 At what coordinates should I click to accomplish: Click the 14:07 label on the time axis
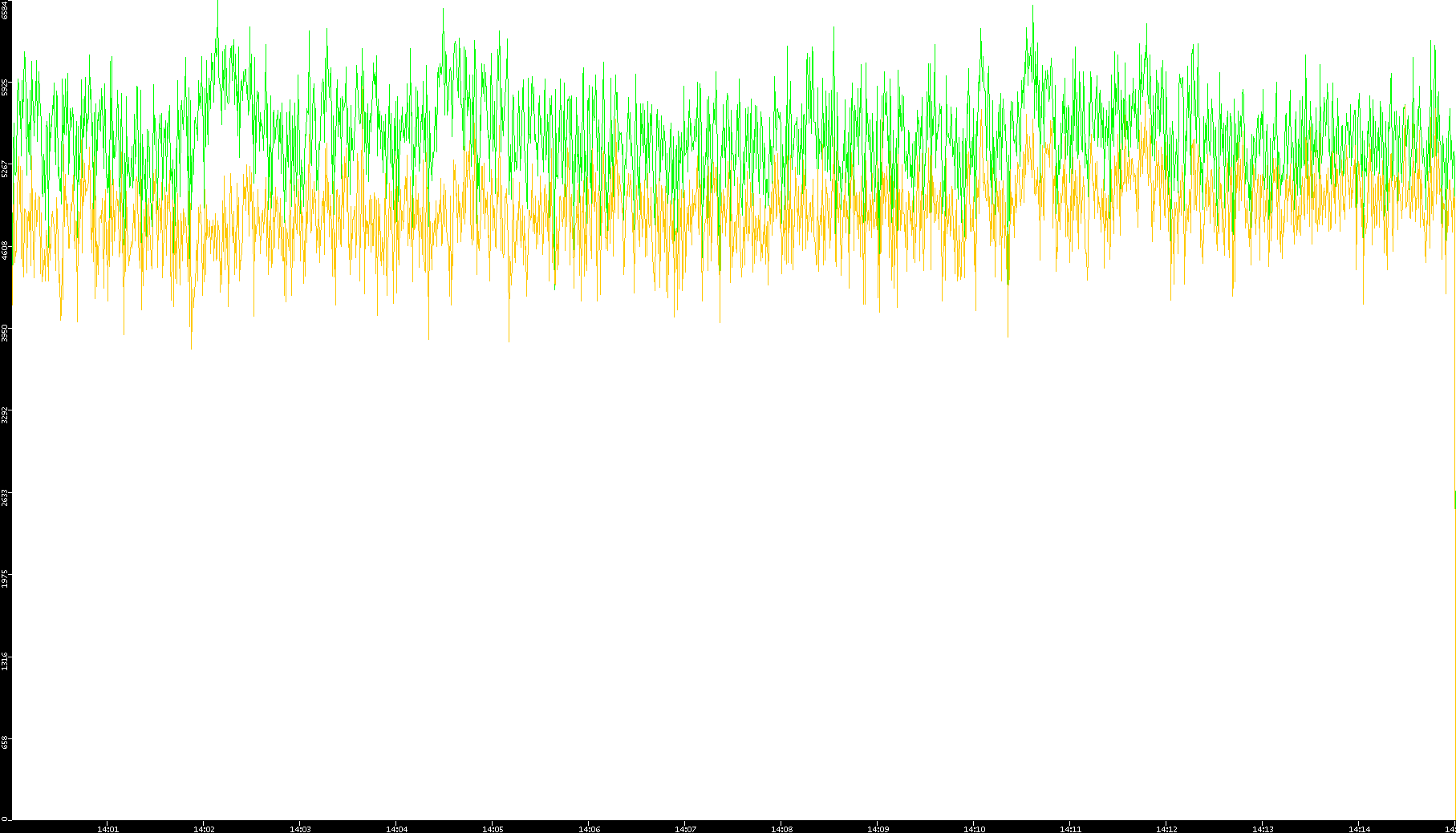(x=685, y=829)
